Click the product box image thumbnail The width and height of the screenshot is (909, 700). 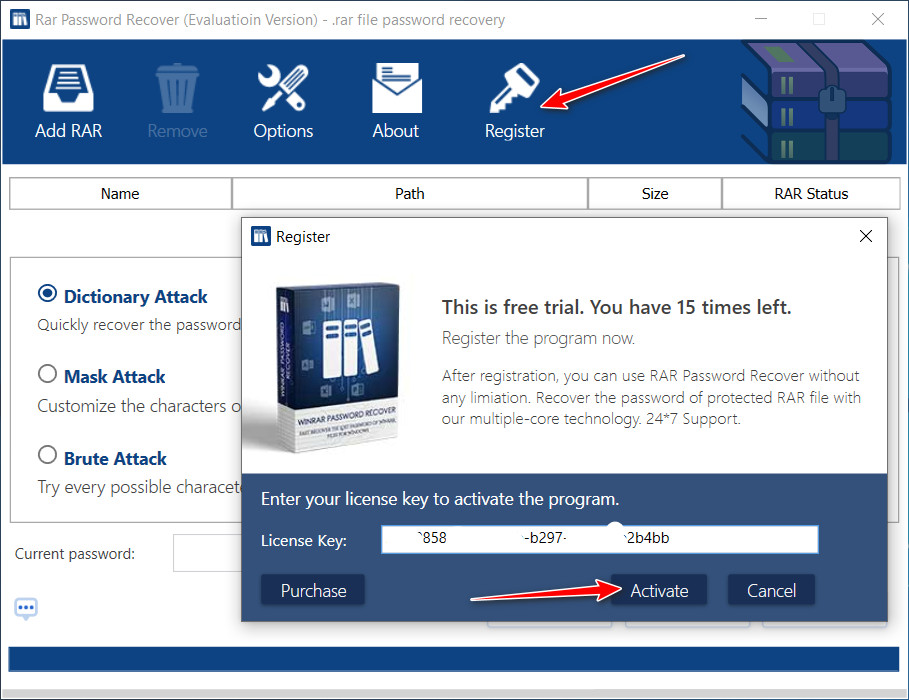coord(337,368)
